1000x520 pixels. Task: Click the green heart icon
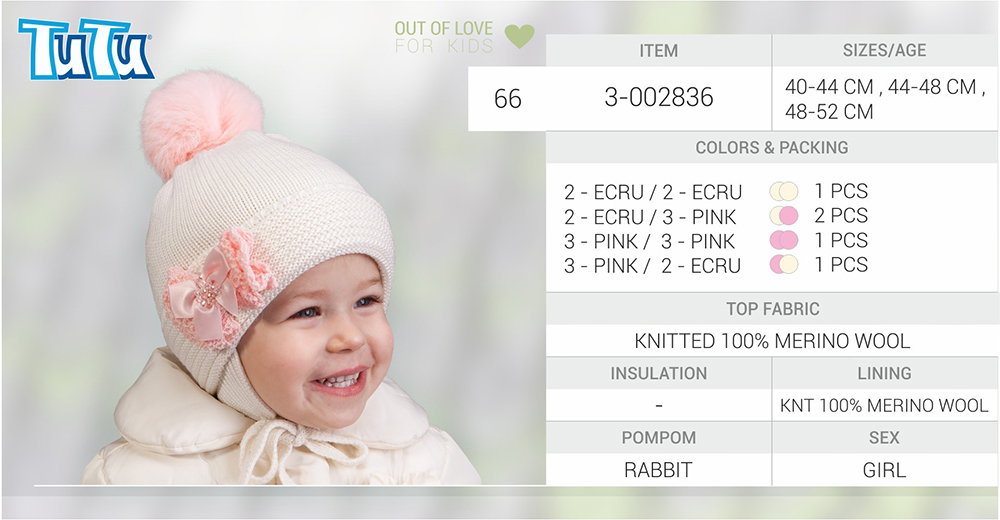pyautogui.click(x=519, y=36)
